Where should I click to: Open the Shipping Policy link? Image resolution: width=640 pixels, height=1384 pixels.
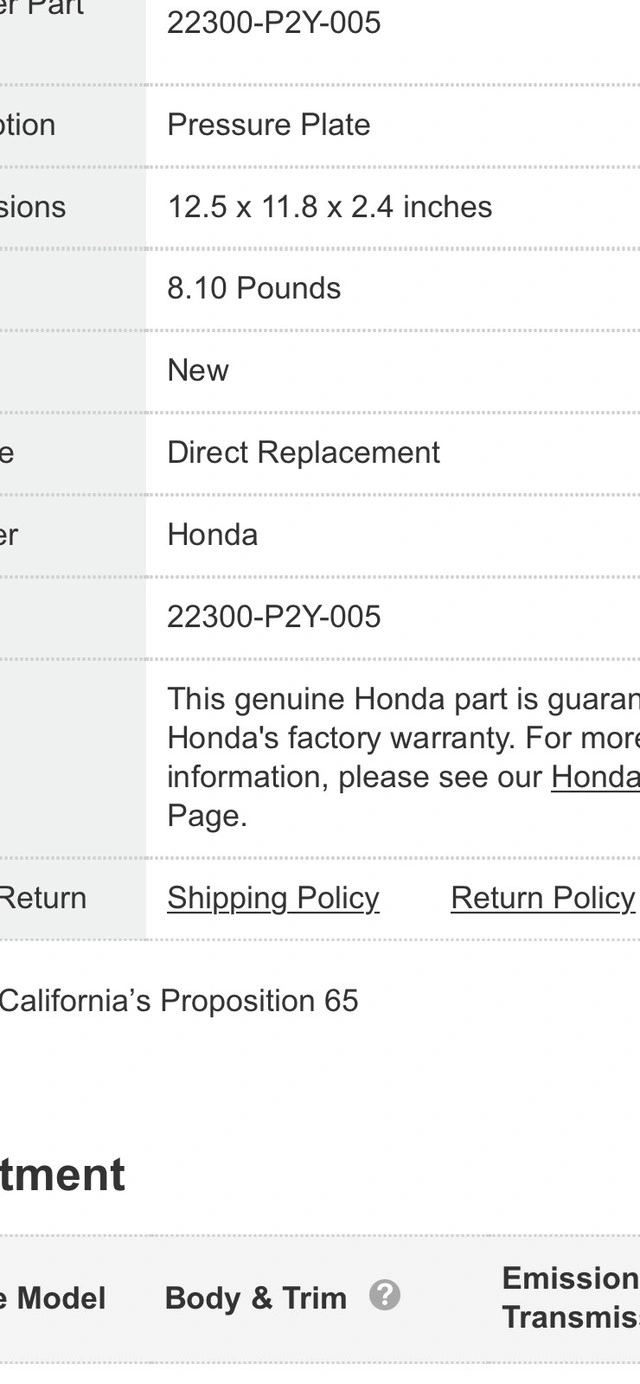[273, 898]
